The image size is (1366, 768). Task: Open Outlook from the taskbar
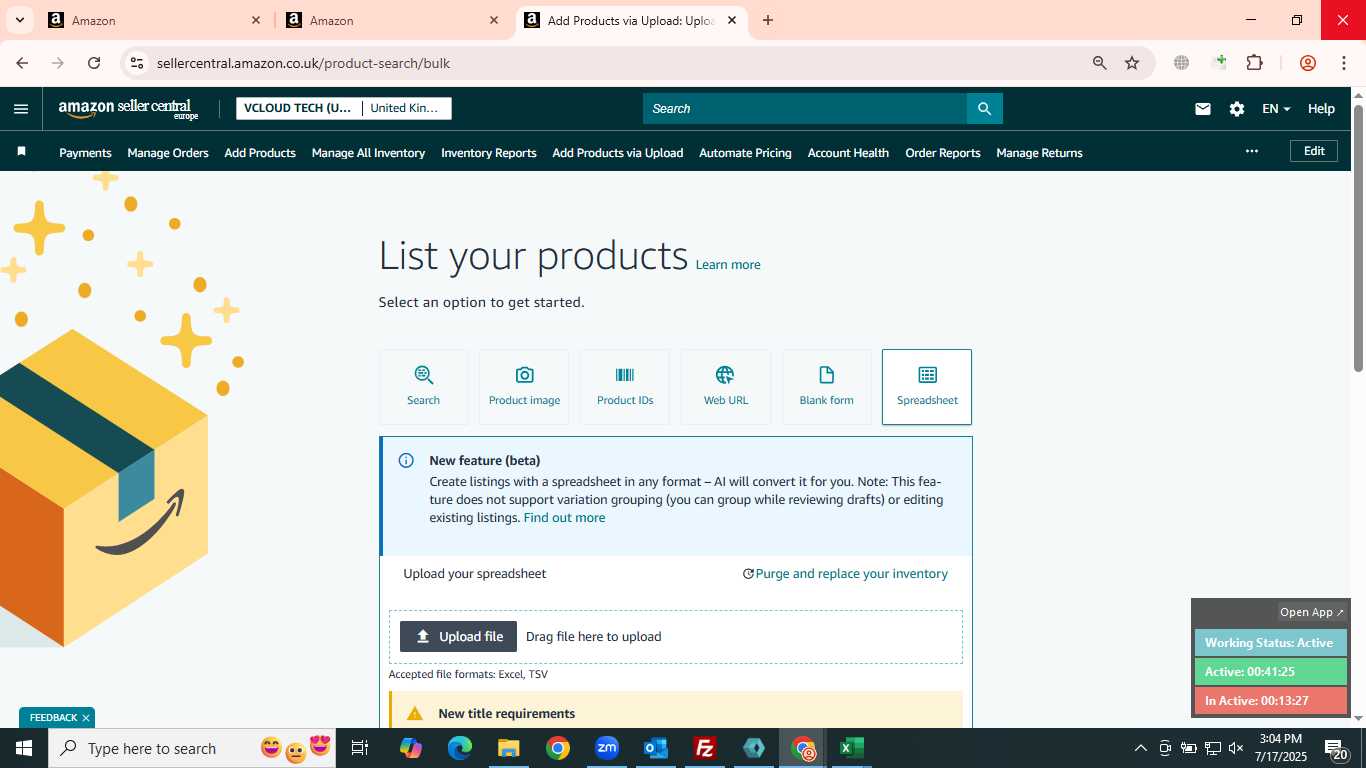pos(656,748)
